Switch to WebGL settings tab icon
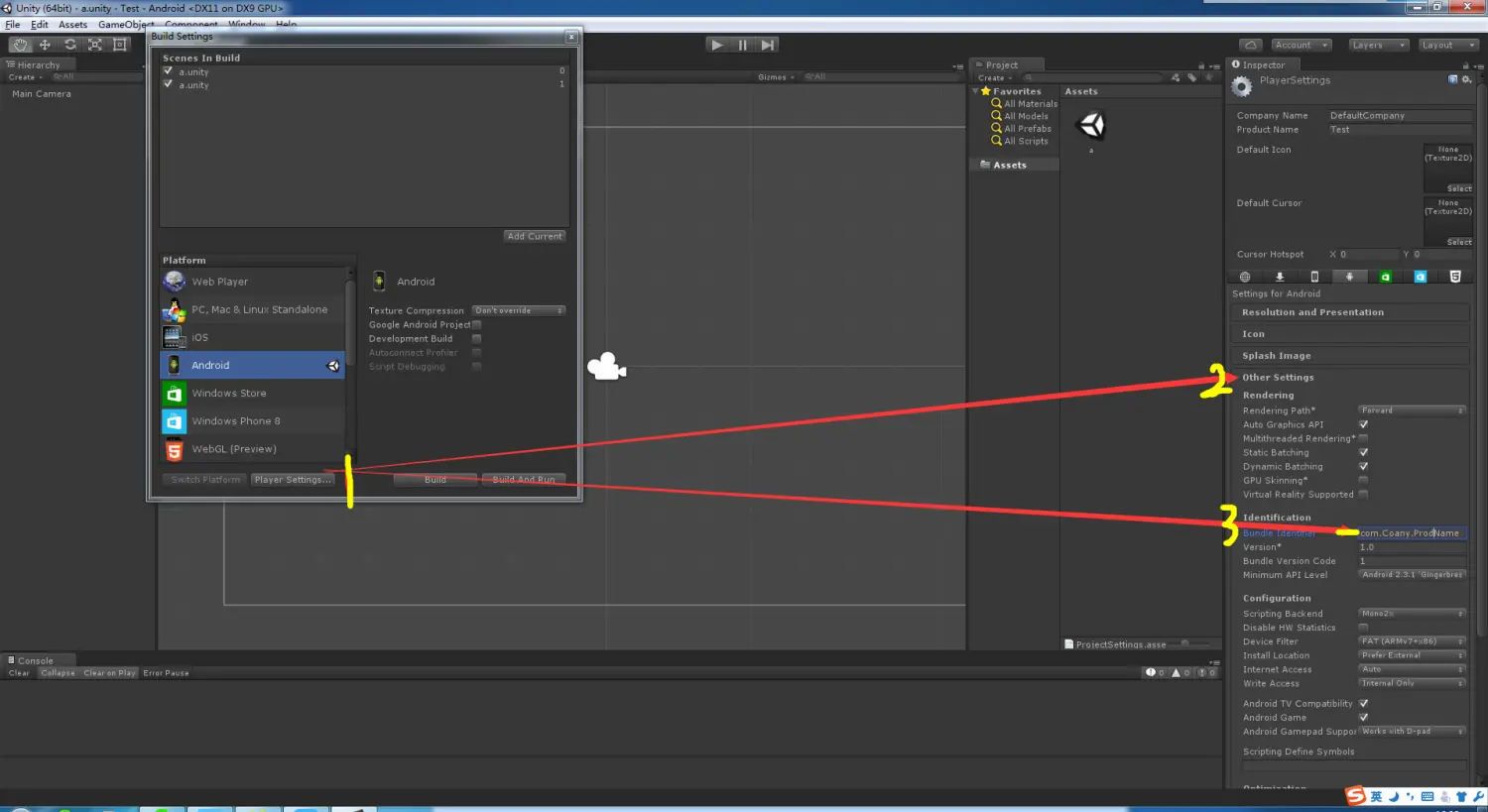The width and height of the screenshot is (1488, 812). tap(1455, 277)
